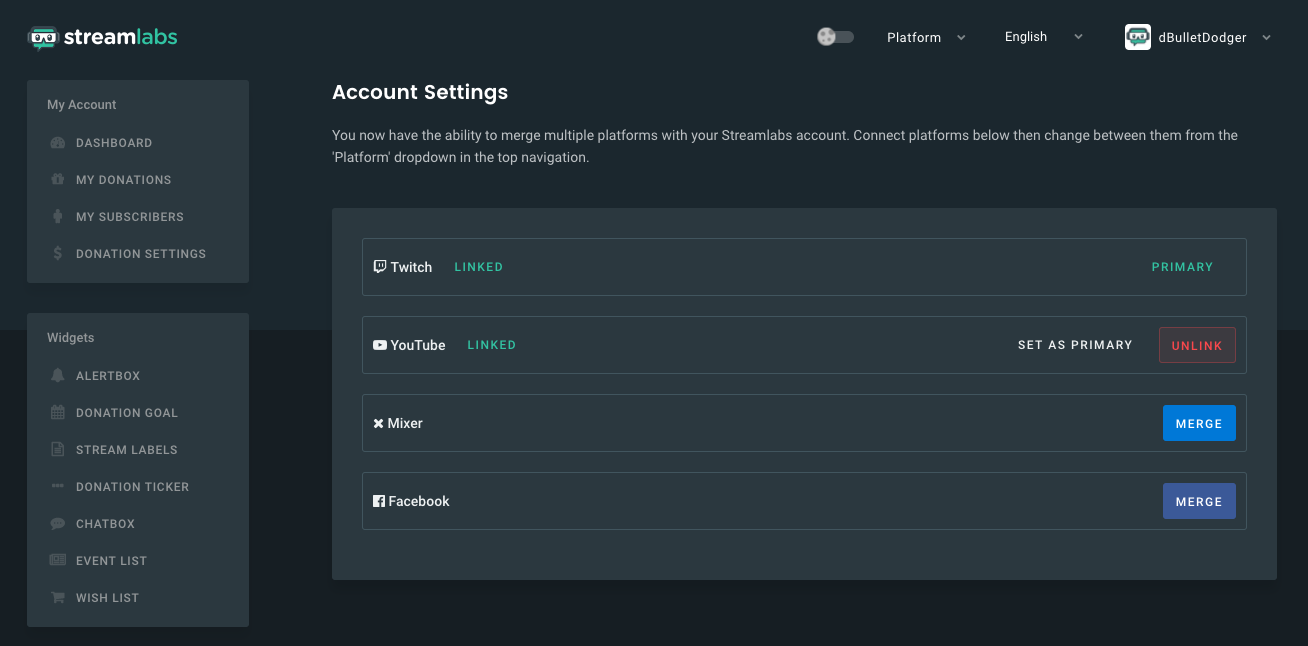
Task: Click the Streamlabs logo icon
Action: (x=43, y=38)
